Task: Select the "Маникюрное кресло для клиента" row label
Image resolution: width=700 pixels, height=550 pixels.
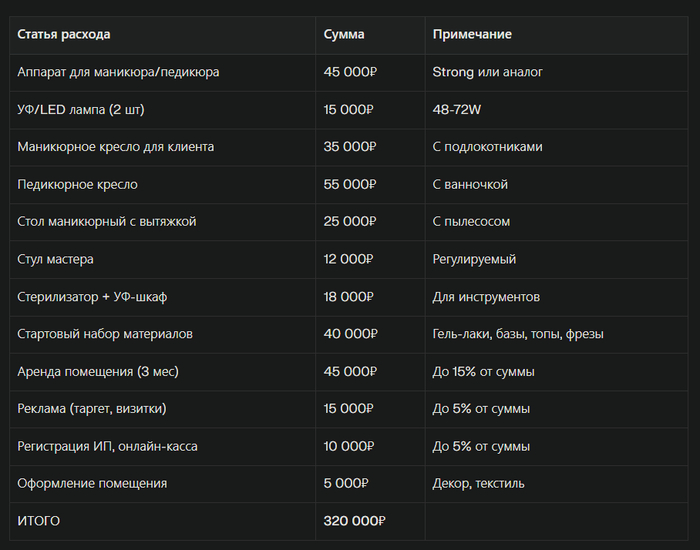Action: click(x=116, y=147)
